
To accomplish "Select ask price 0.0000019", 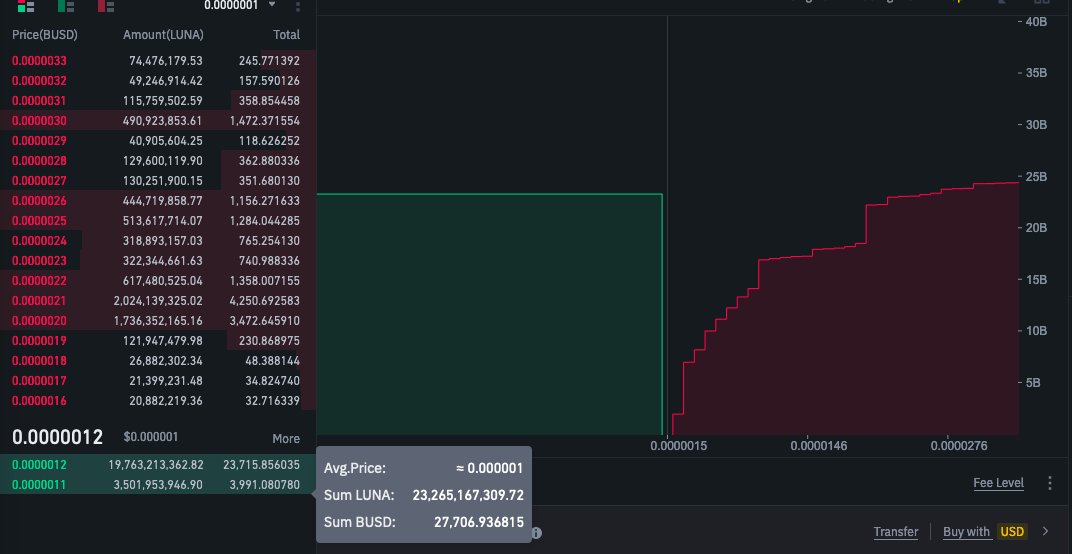I will [39, 341].
